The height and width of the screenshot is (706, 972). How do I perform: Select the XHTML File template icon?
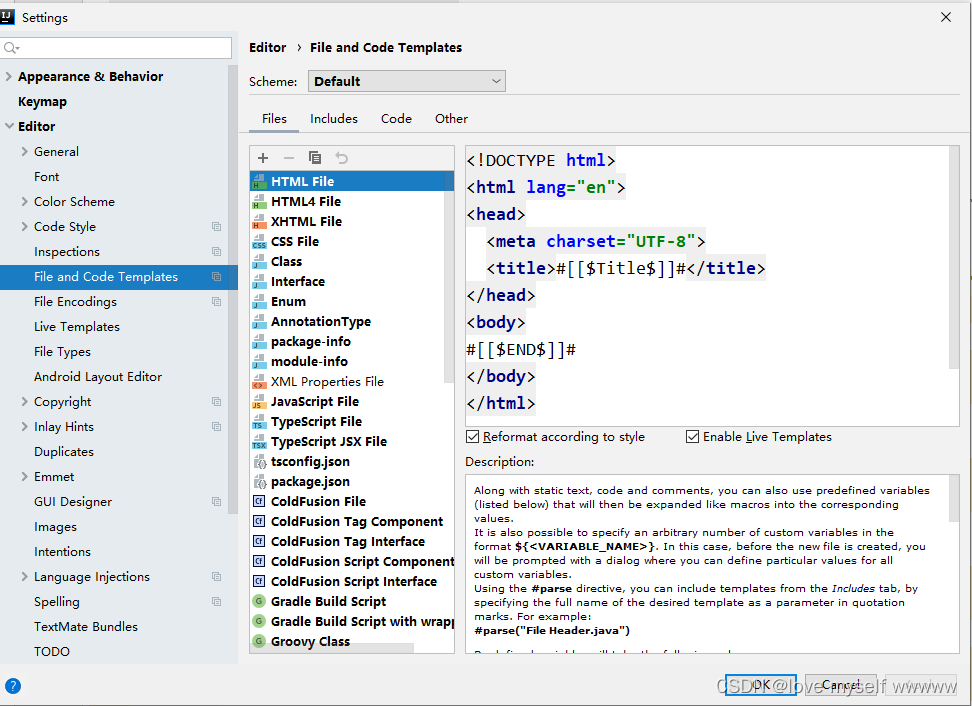coord(259,221)
